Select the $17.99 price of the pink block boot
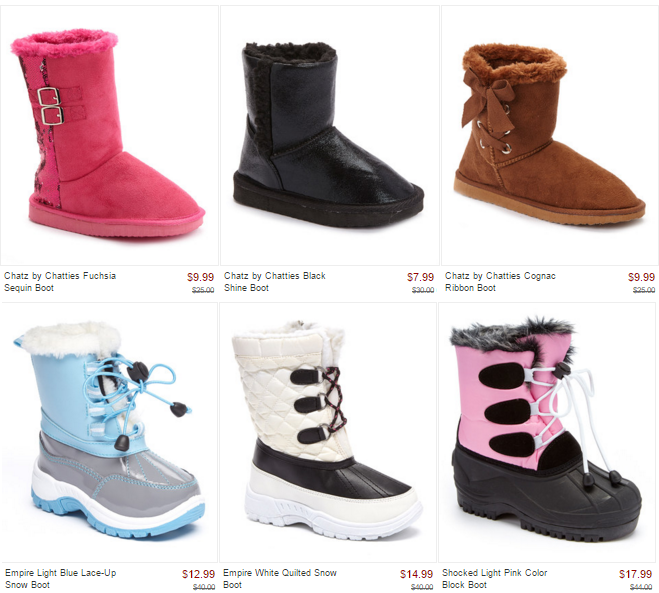The height and width of the screenshot is (593, 659). point(635,574)
